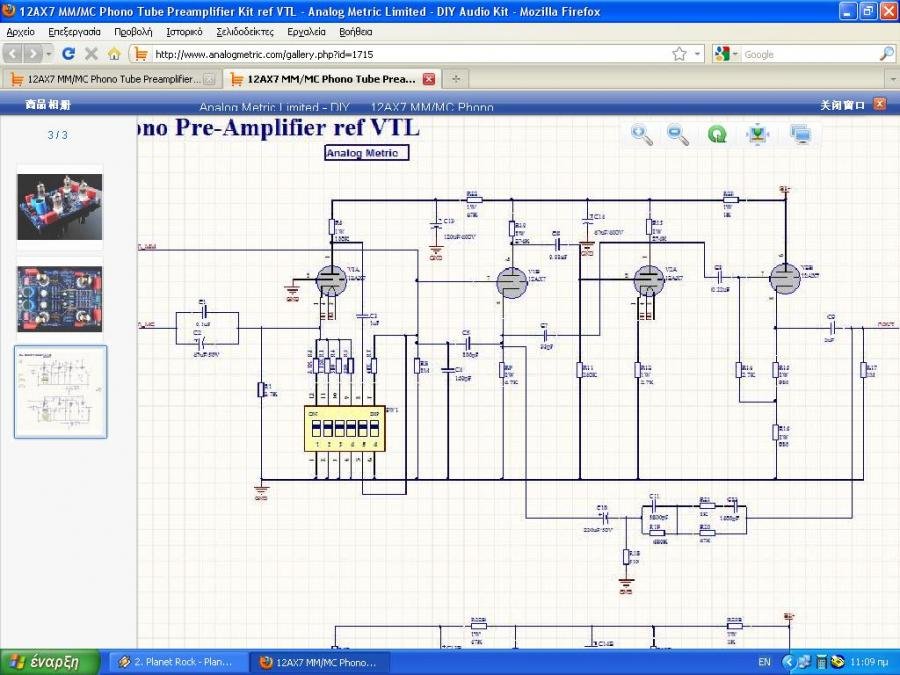The image size is (900, 675).
Task: Go forward to the next page
Action: tap(33, 54)
